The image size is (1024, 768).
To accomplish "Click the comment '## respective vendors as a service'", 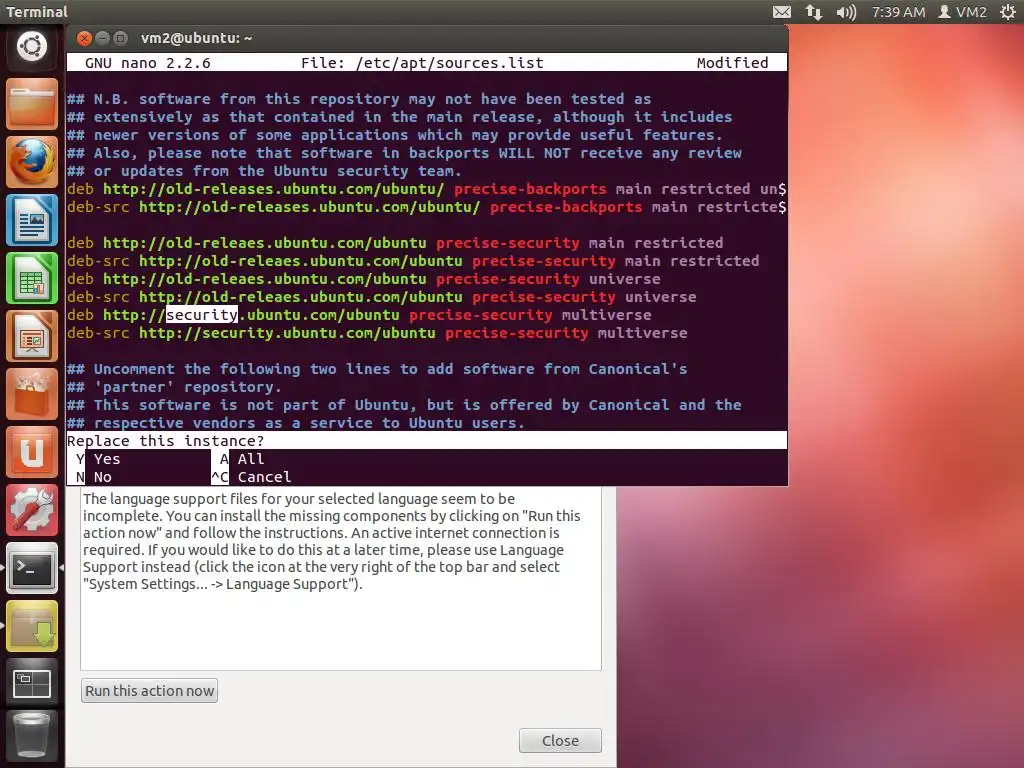I will (x=296, y=423).
